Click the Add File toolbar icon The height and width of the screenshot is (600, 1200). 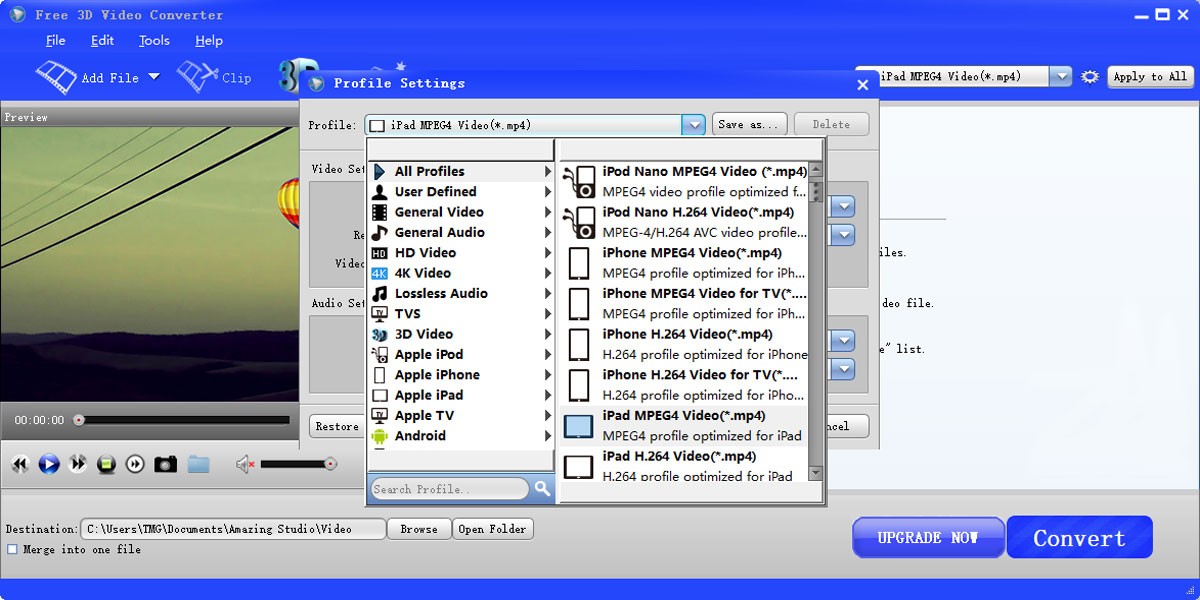(57, 77)
